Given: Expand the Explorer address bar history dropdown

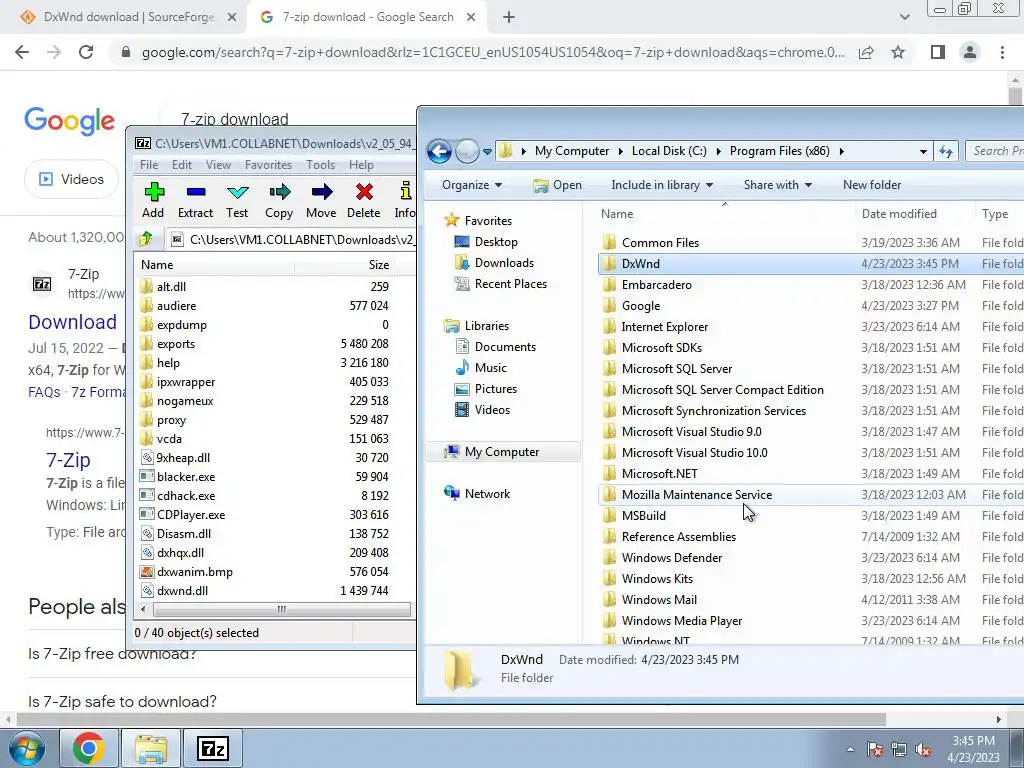Looking at the screenshot, I should pyautogui.click(x=923, y=152).
